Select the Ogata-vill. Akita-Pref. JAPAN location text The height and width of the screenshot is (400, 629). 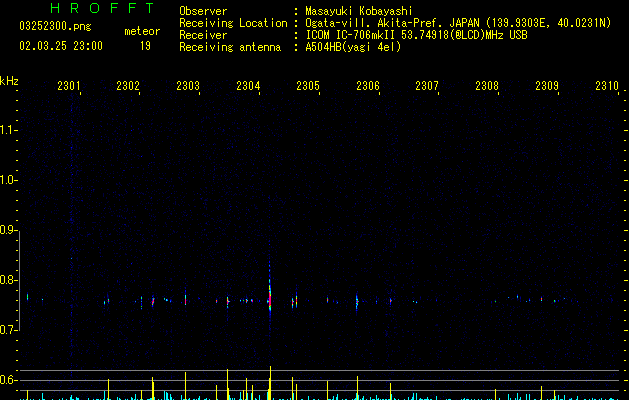[458, 23]
